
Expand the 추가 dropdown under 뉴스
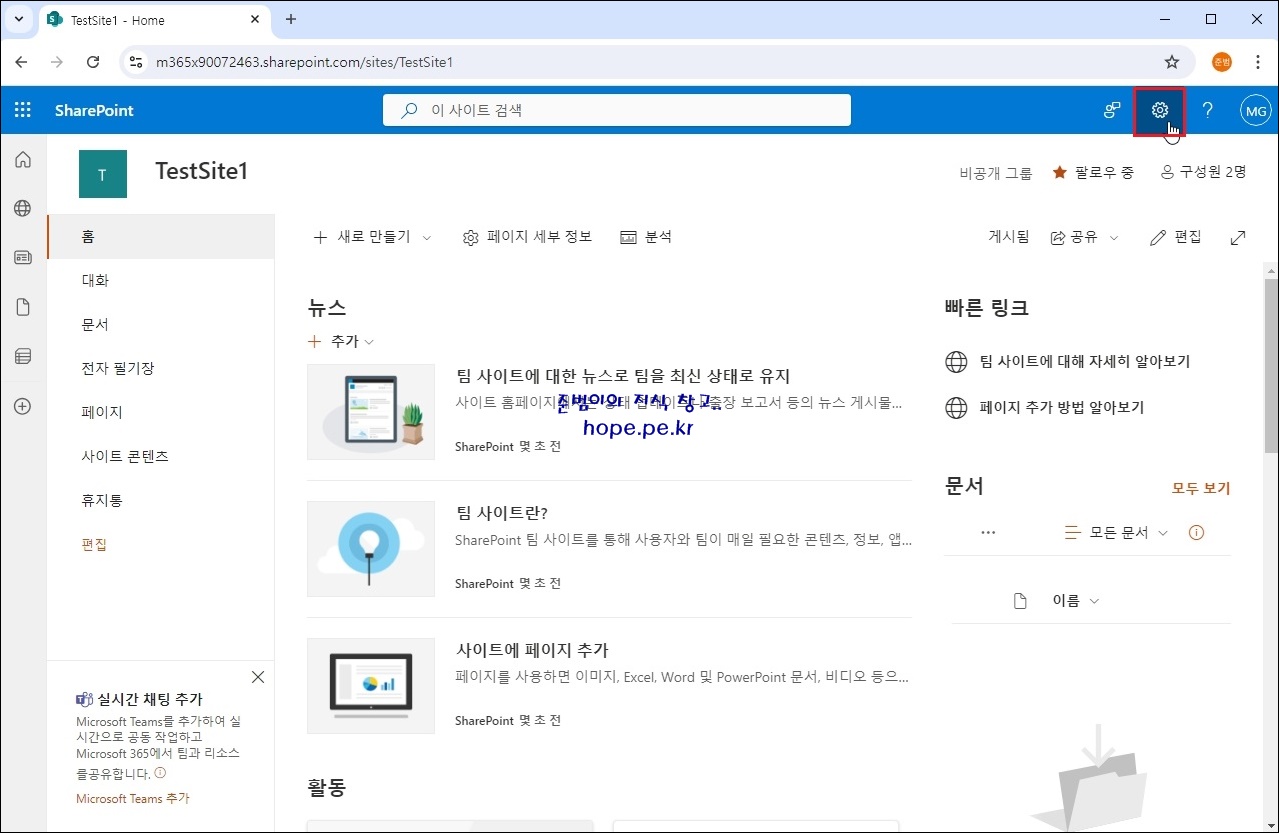(341, 341)
